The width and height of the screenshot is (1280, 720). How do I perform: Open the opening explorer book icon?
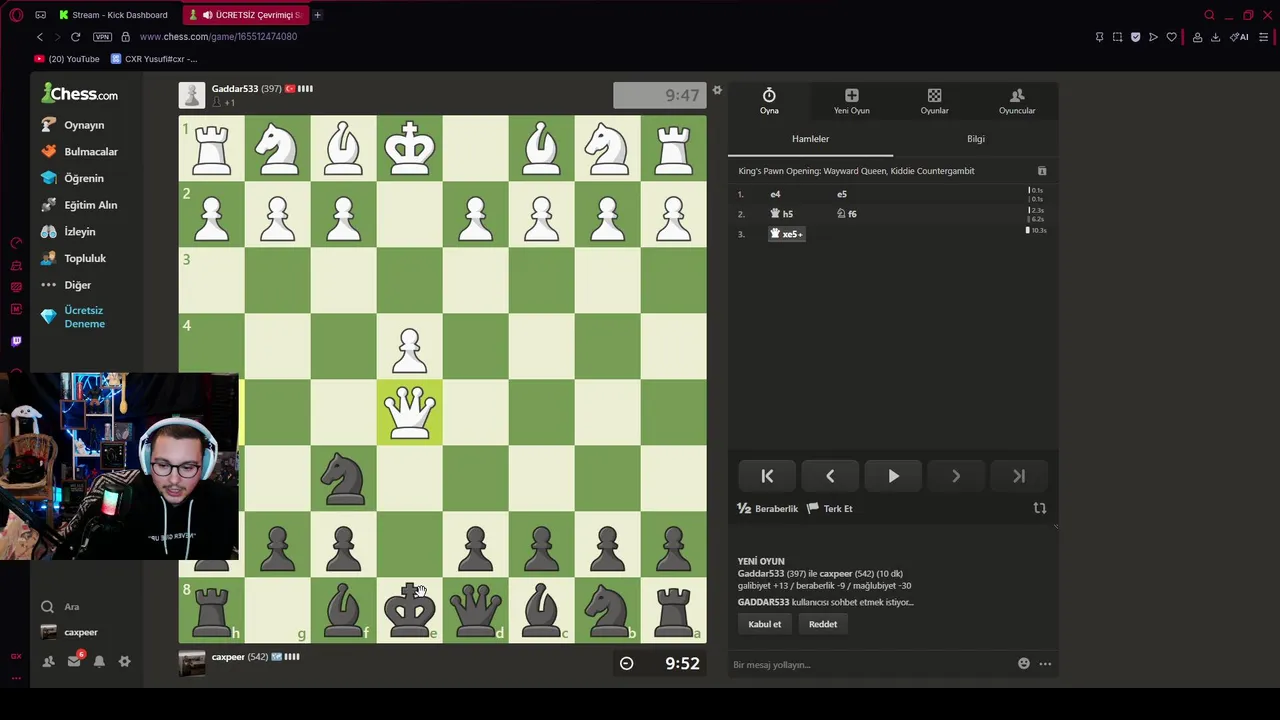[1041, 171]
